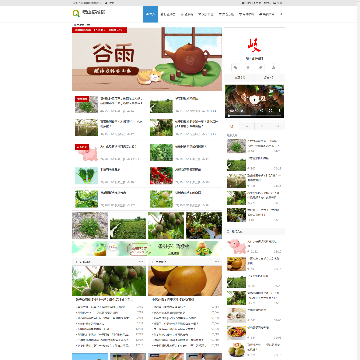The height and width of the screenshot is (360, 360).
Task: Select the first icon tab below the video
Action: coord(232,126)
